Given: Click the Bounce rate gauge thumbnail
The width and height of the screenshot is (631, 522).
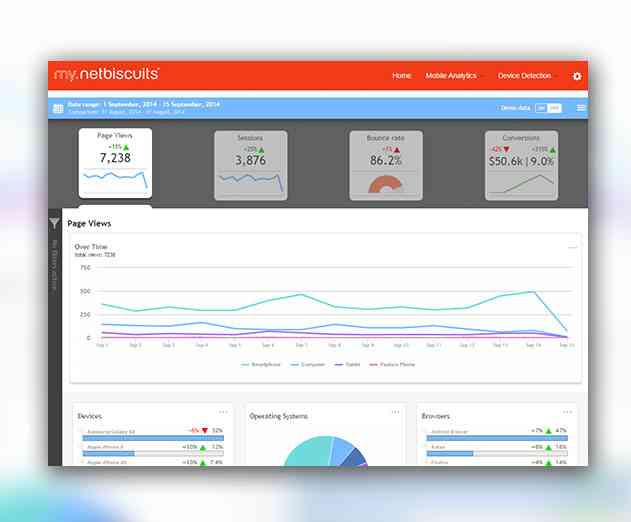Looking at the screenshot, I should 386,184.
